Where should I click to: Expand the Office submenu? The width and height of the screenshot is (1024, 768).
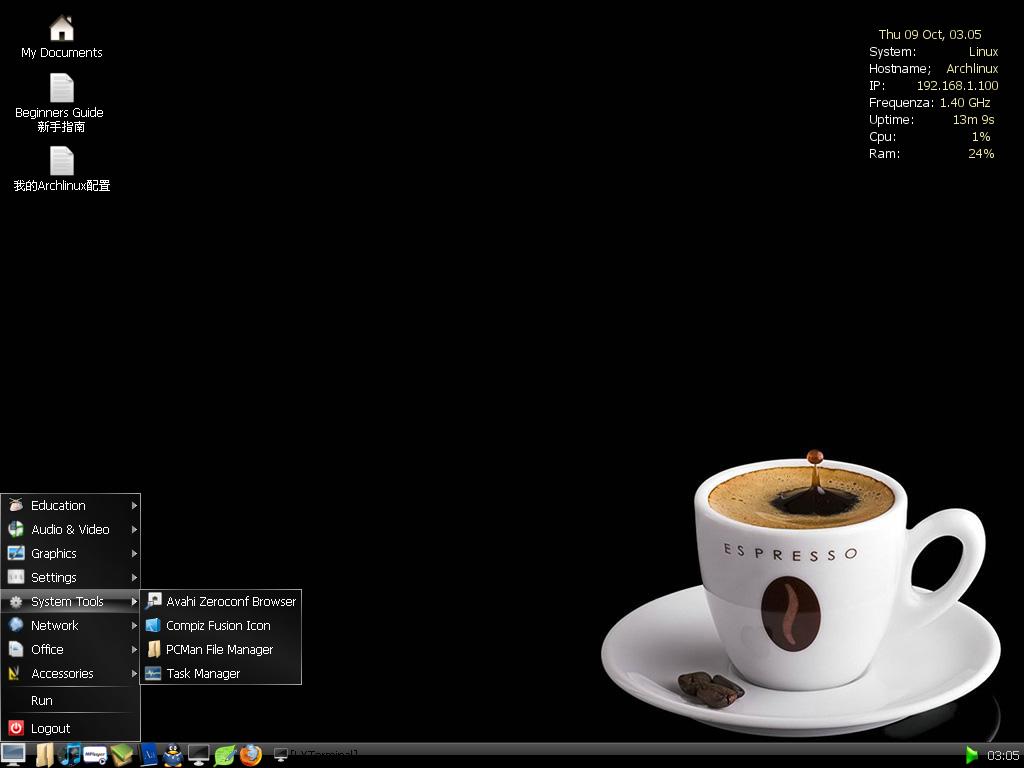click(71, 650)
